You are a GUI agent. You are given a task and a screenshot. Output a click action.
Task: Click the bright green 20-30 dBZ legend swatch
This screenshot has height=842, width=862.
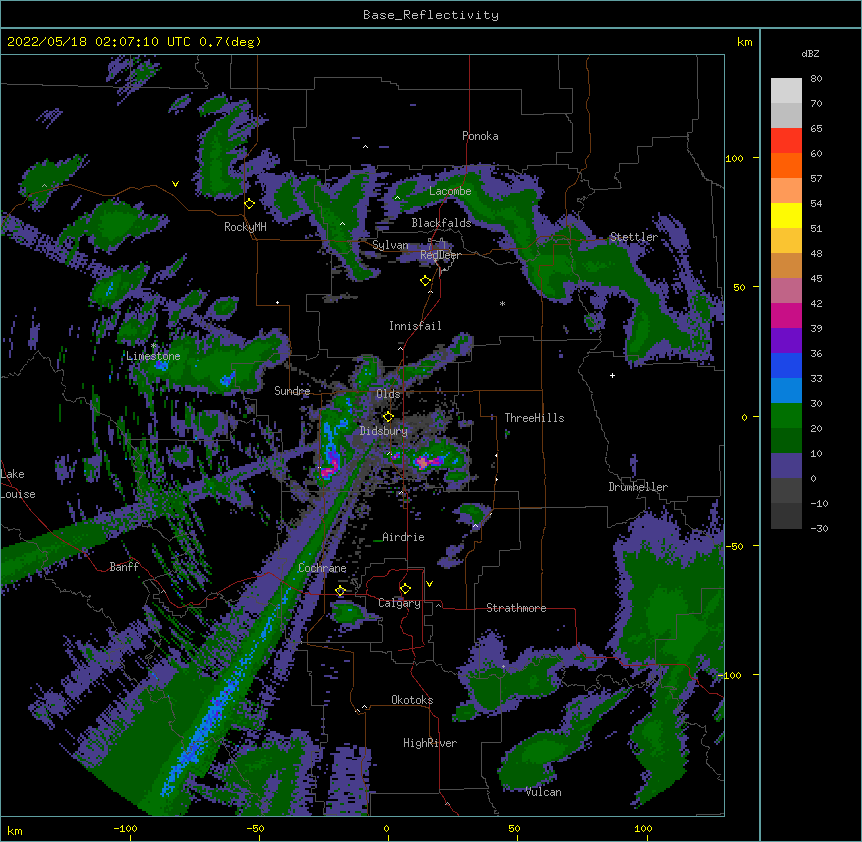point(786,416)
